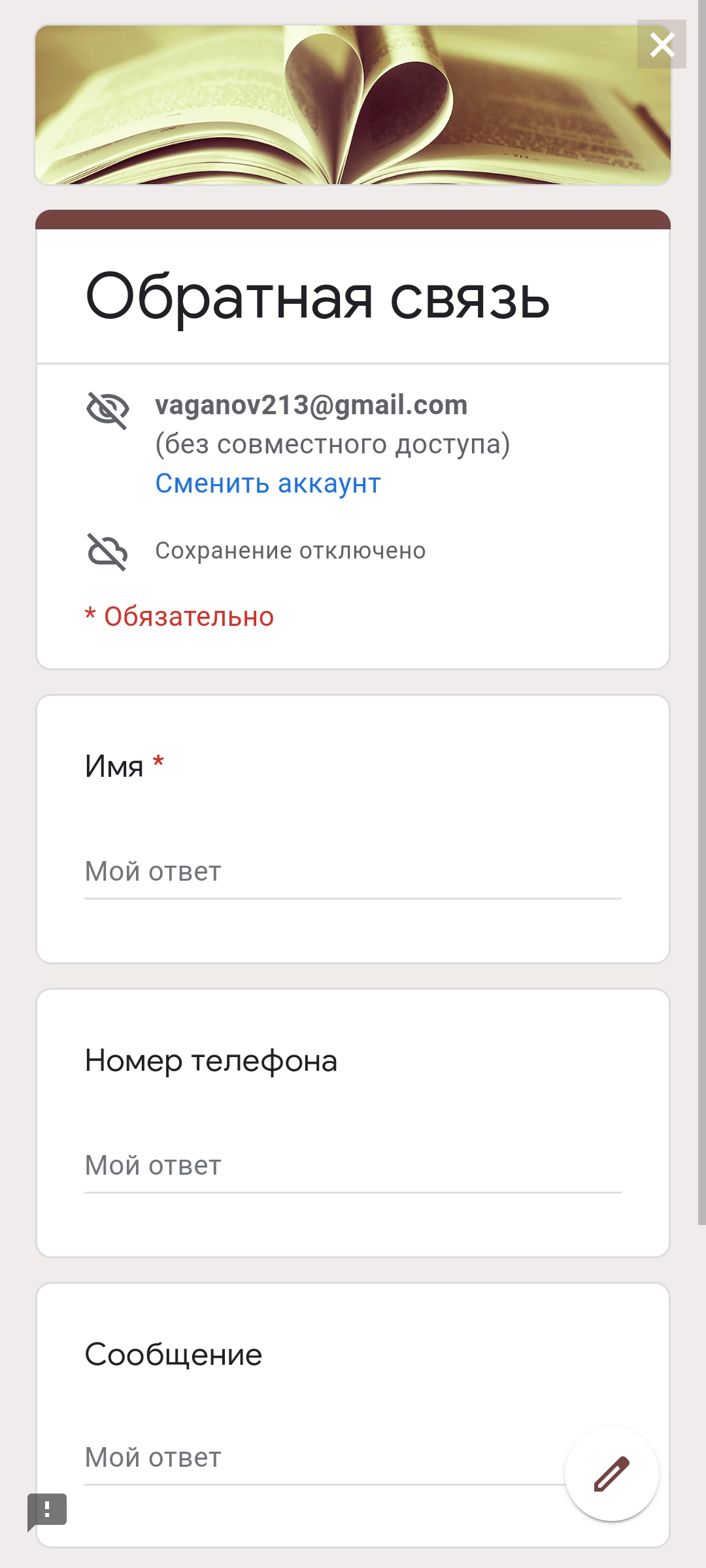Open the report problem exclamation icon

[x=47, y=1511]
